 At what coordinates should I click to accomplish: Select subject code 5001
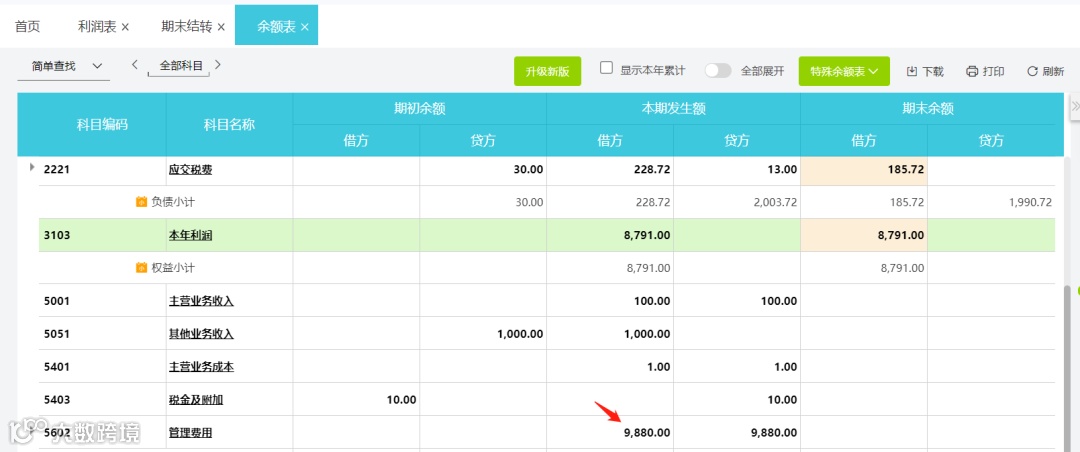(x=57, y=301)
